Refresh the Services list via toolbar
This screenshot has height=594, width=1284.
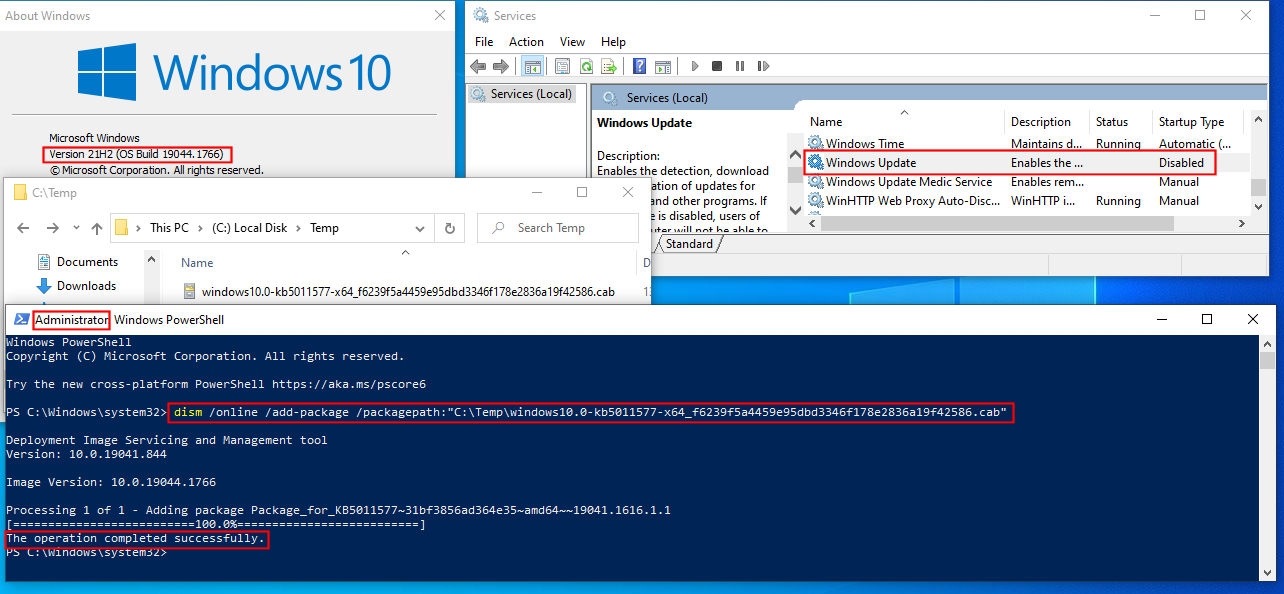click(x=586, y=66)
